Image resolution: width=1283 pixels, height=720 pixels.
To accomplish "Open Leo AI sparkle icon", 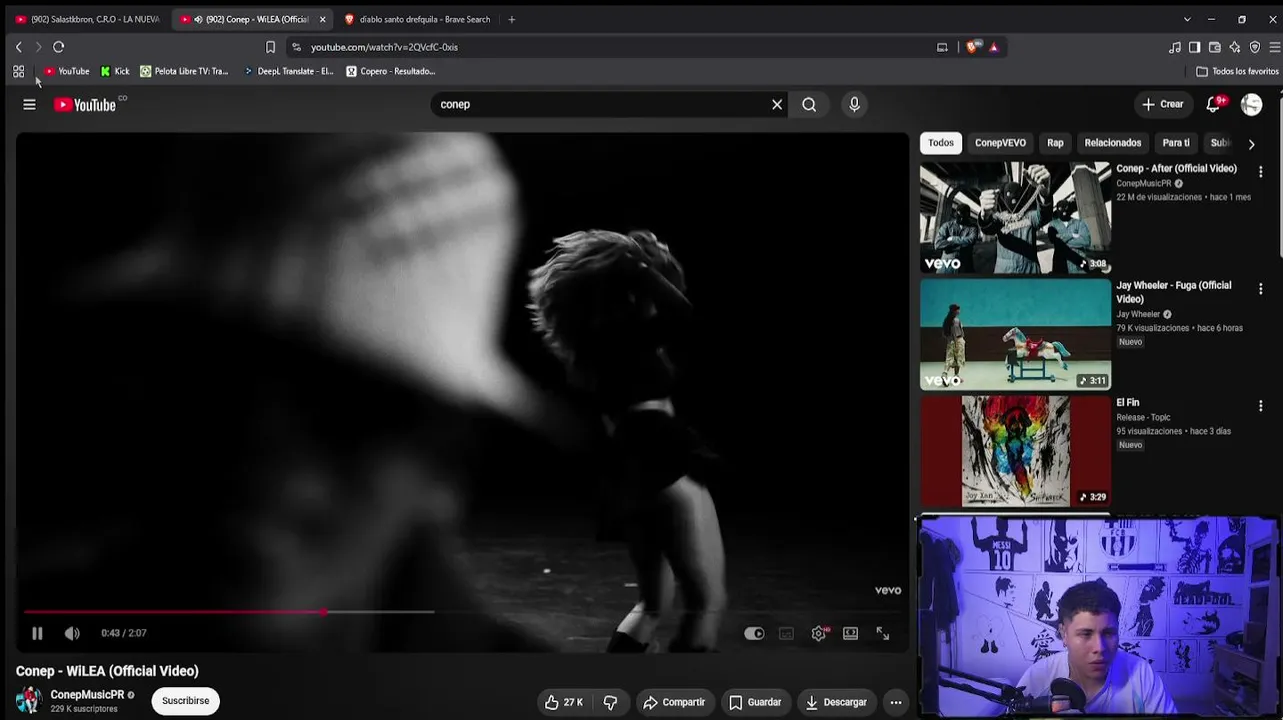I will click(1235, 47).
